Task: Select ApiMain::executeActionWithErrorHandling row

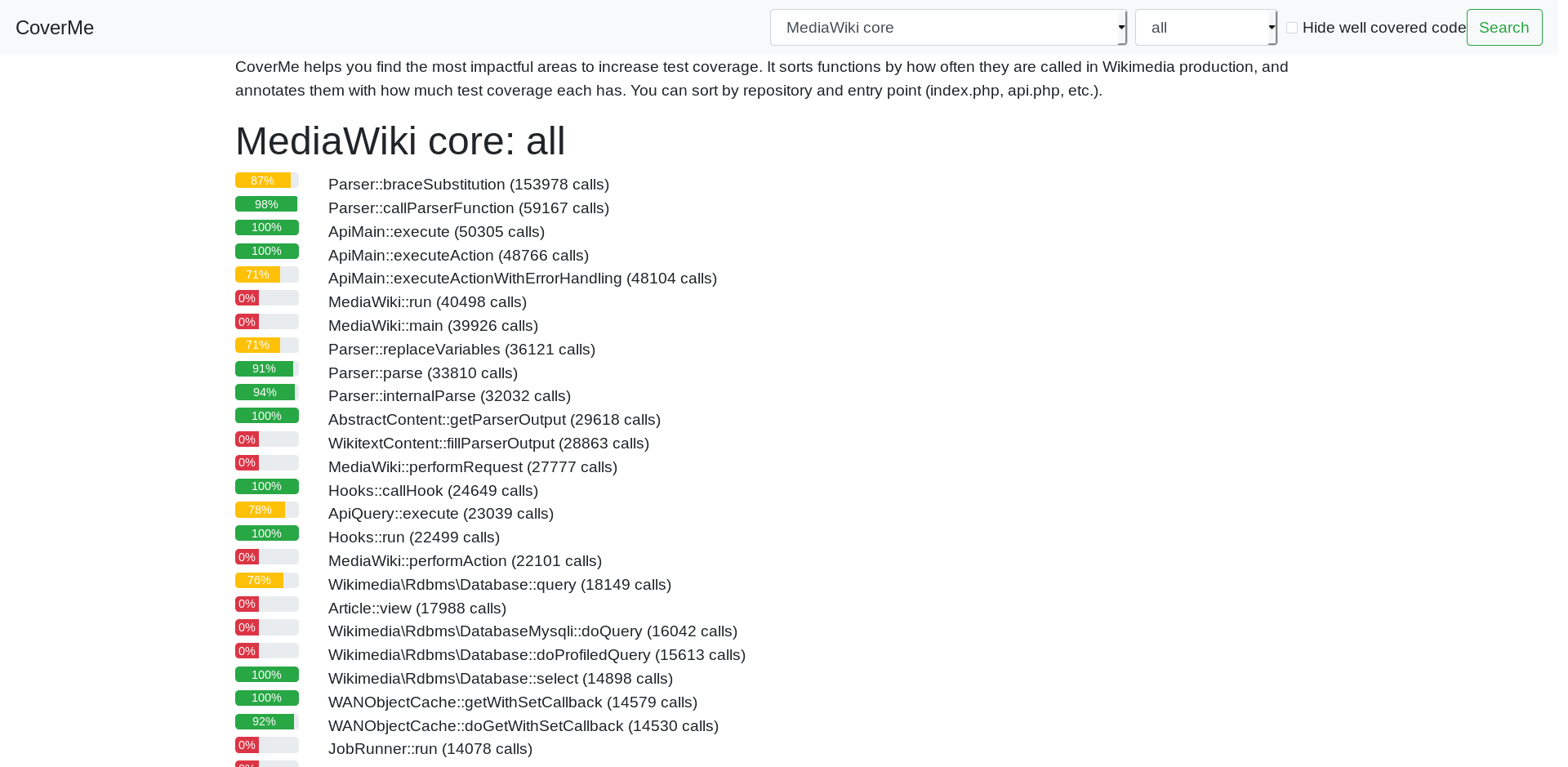Action: tap(523, 279)
